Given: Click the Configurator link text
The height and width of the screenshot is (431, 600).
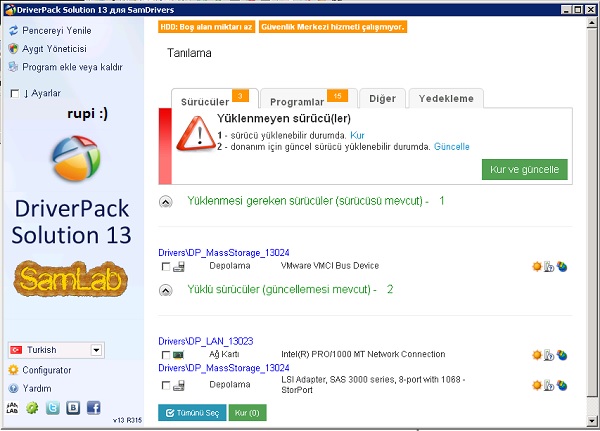Looking at the screenshot, I should click(47, 370).
